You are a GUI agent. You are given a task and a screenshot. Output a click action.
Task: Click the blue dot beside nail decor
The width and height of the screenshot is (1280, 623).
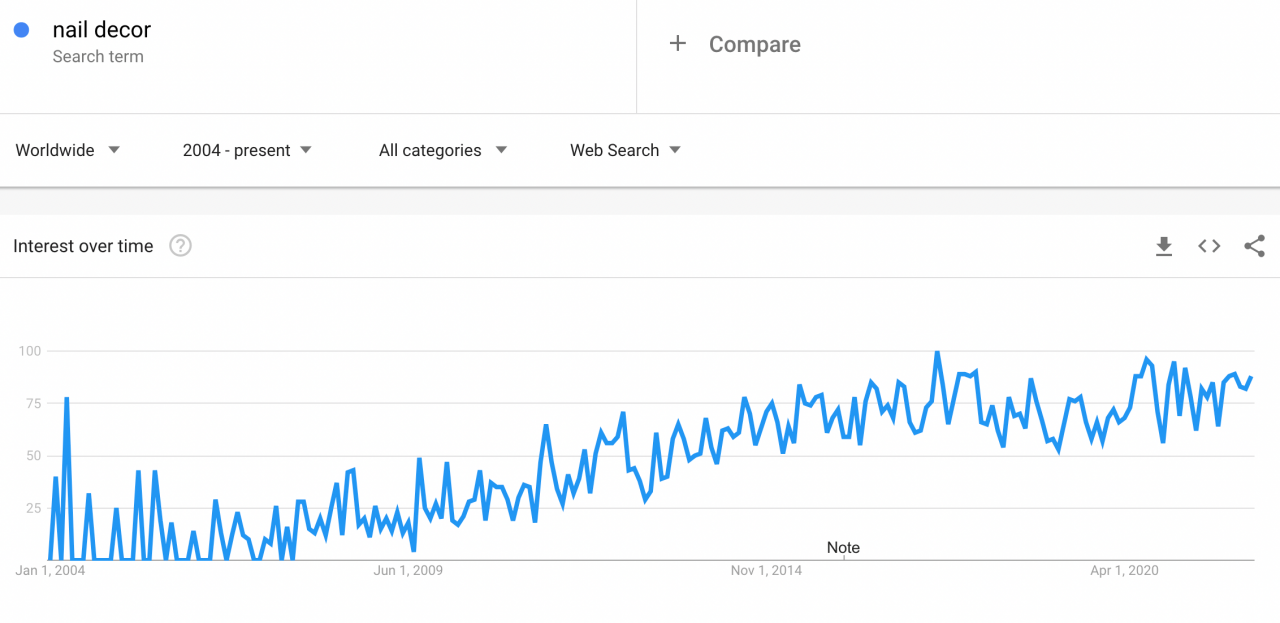[21, 30]
